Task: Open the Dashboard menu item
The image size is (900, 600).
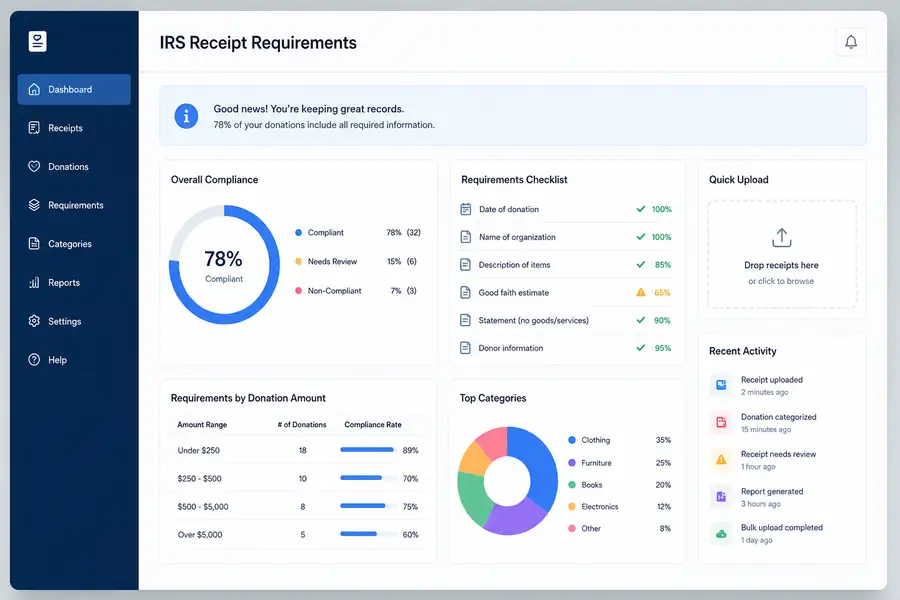Action: [x=74, y=90]
